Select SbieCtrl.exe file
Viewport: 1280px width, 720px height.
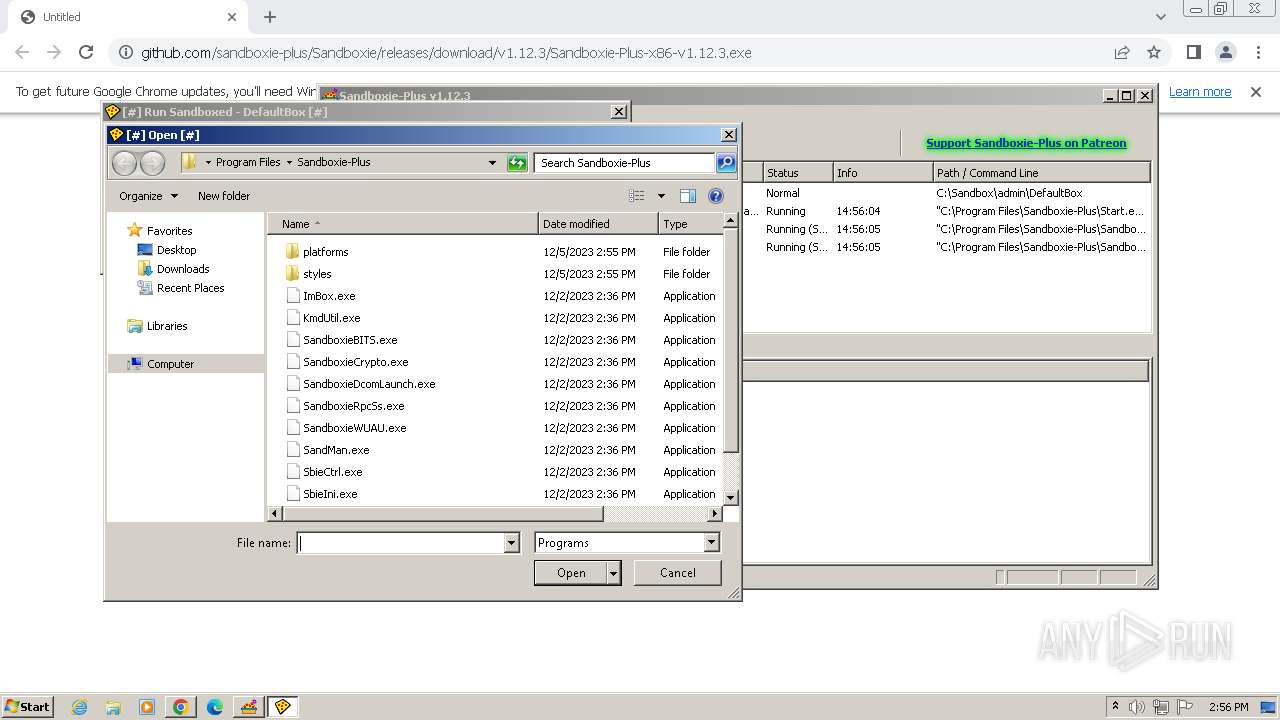tap(332, 472)
